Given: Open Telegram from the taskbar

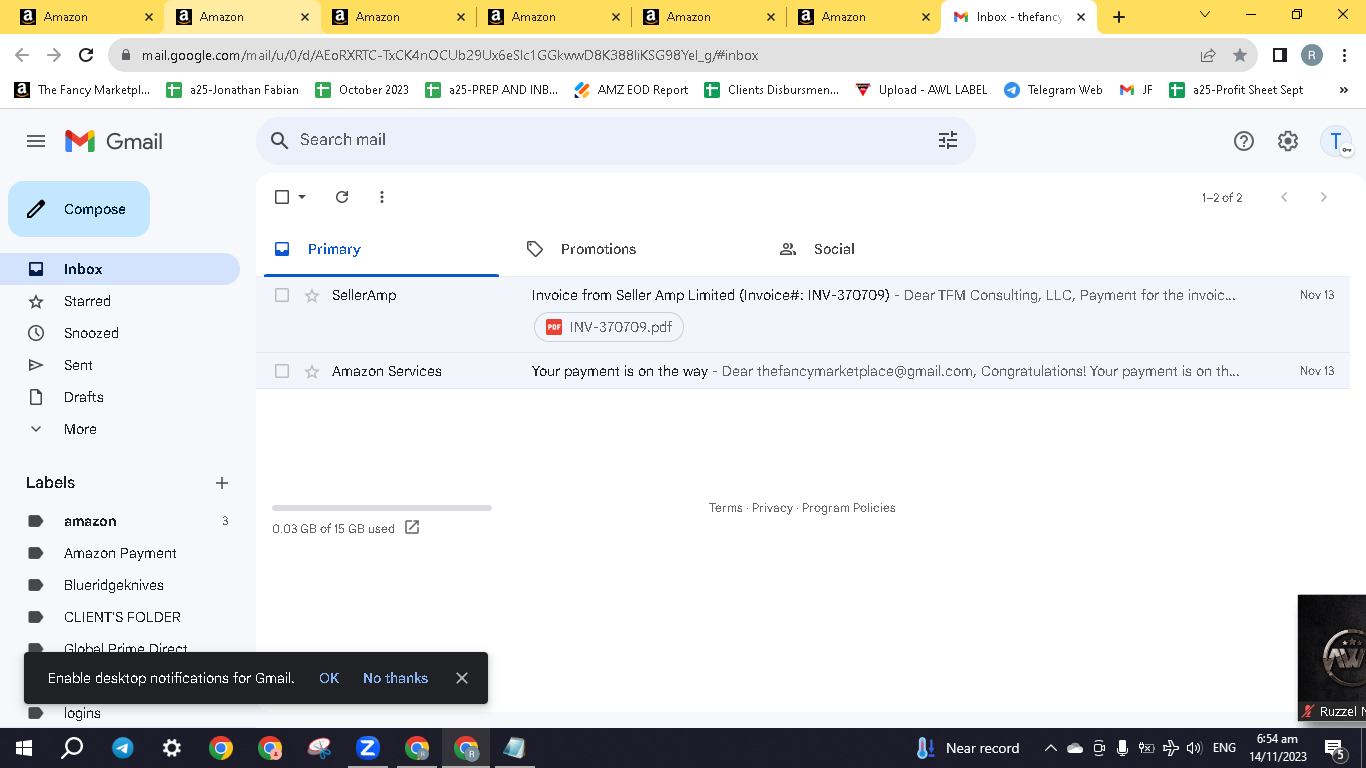Looking at the screenshot, I should pyautogui.click(x=123, y=748).
